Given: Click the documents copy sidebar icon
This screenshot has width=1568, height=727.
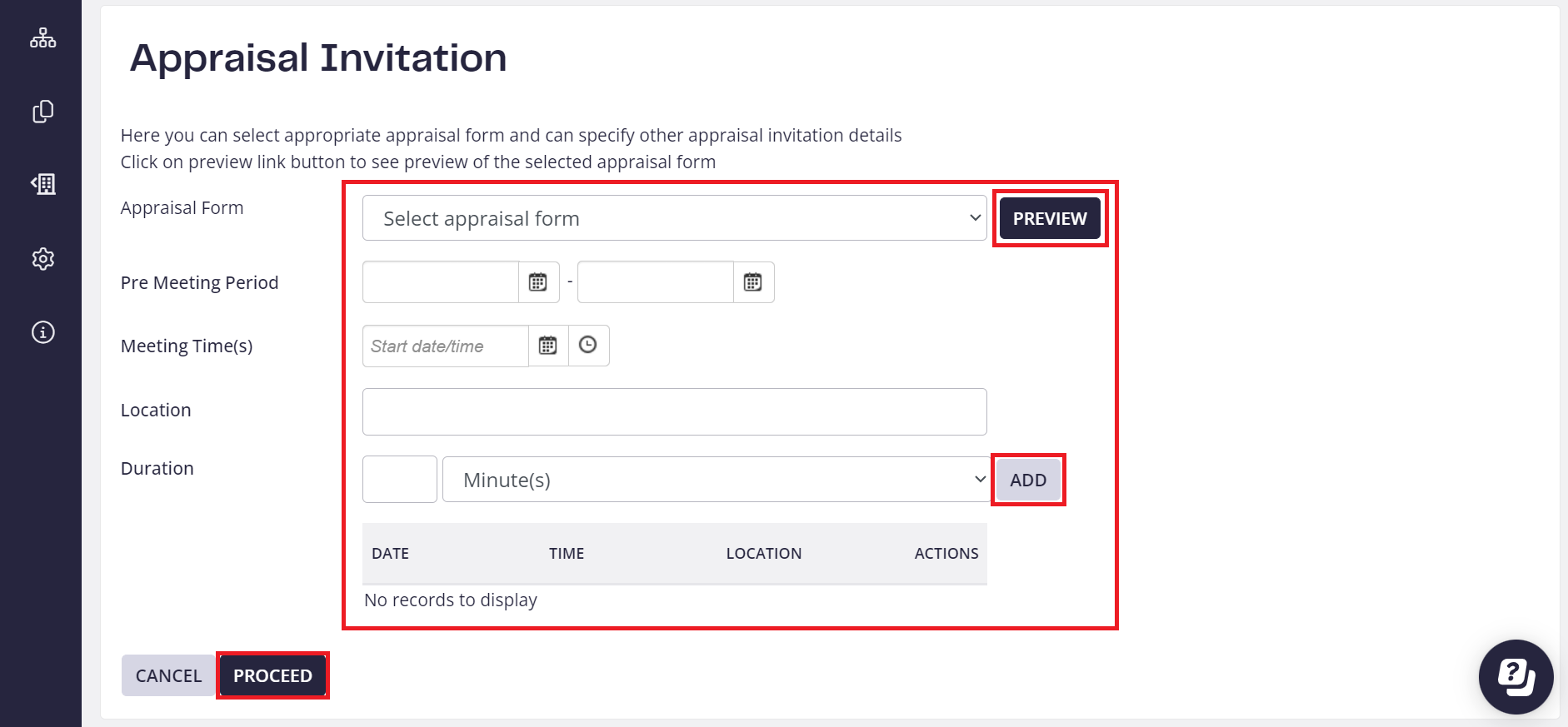Looking at the screenshot, I should (43, 112).
